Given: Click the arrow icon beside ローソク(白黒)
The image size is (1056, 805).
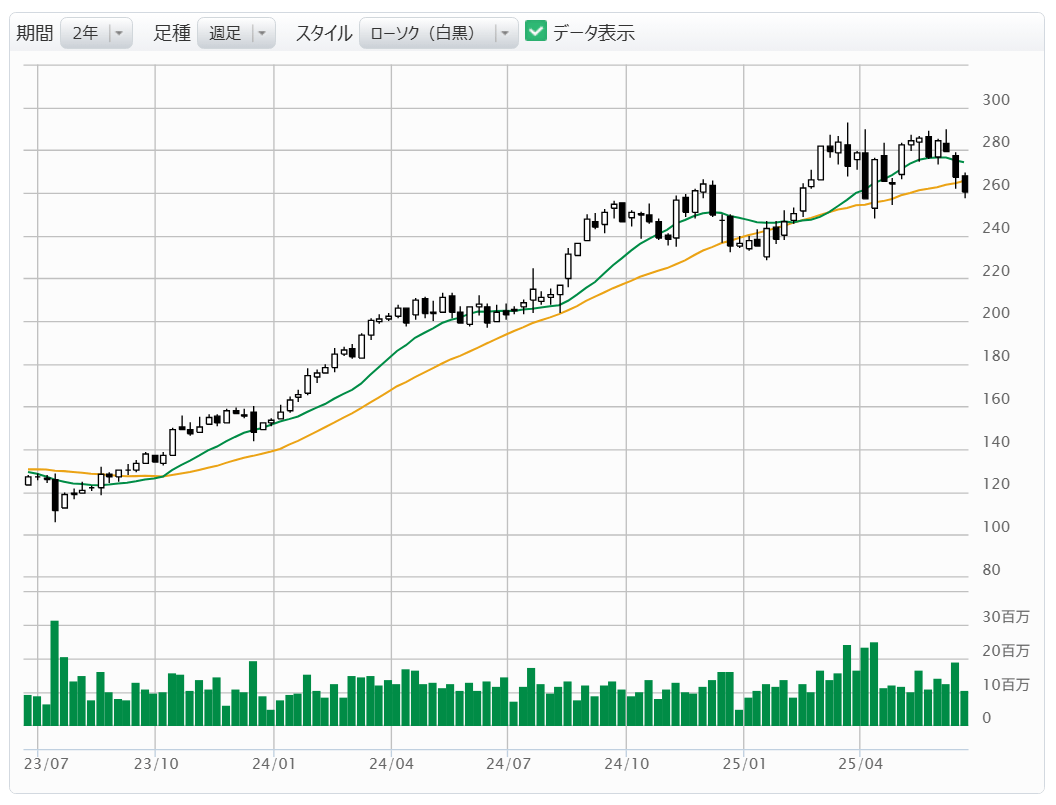Looking at the screenshot, I should (x=505, y=33).
